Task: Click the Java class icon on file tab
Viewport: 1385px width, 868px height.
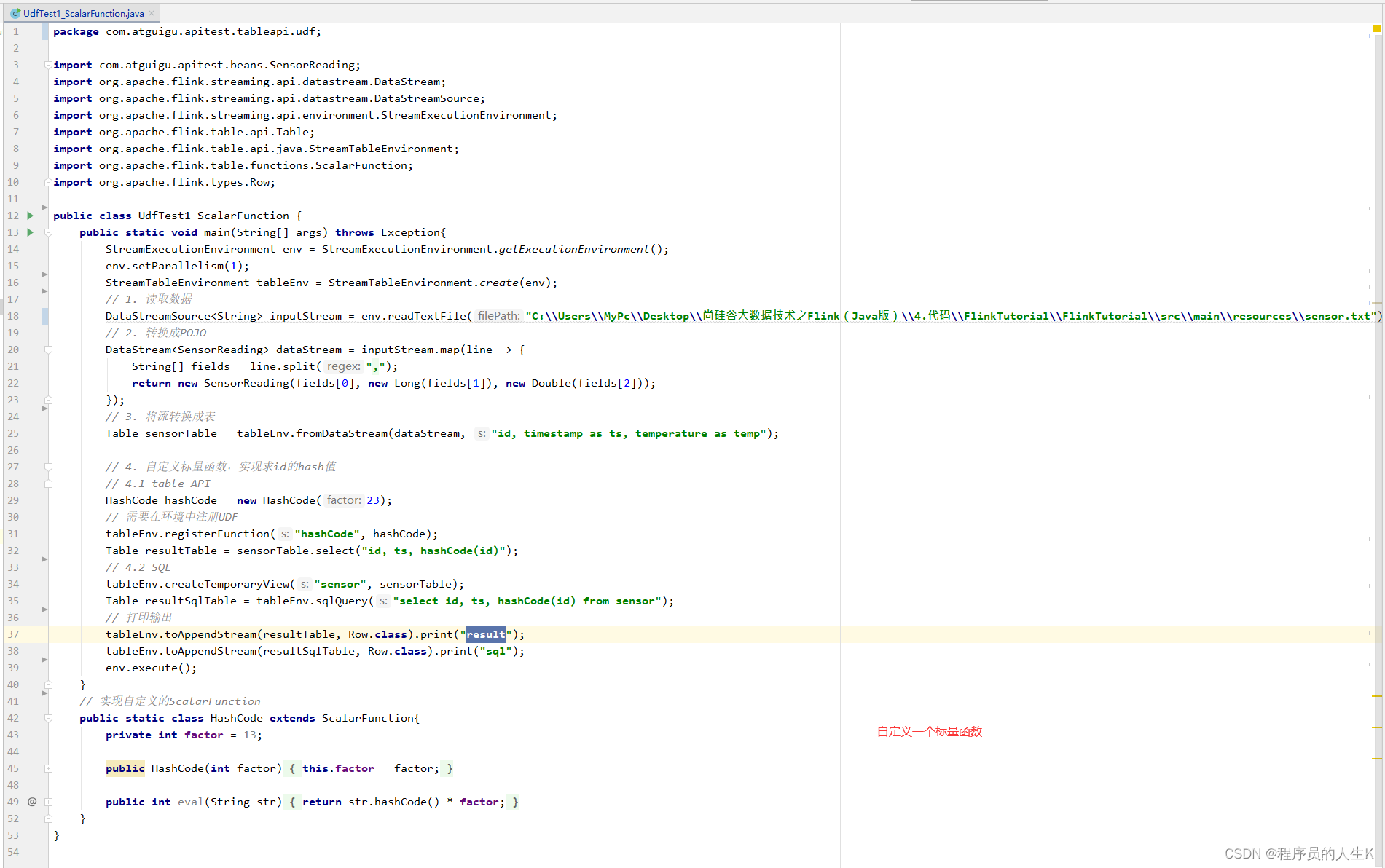Action: click(x=15, y=13)
